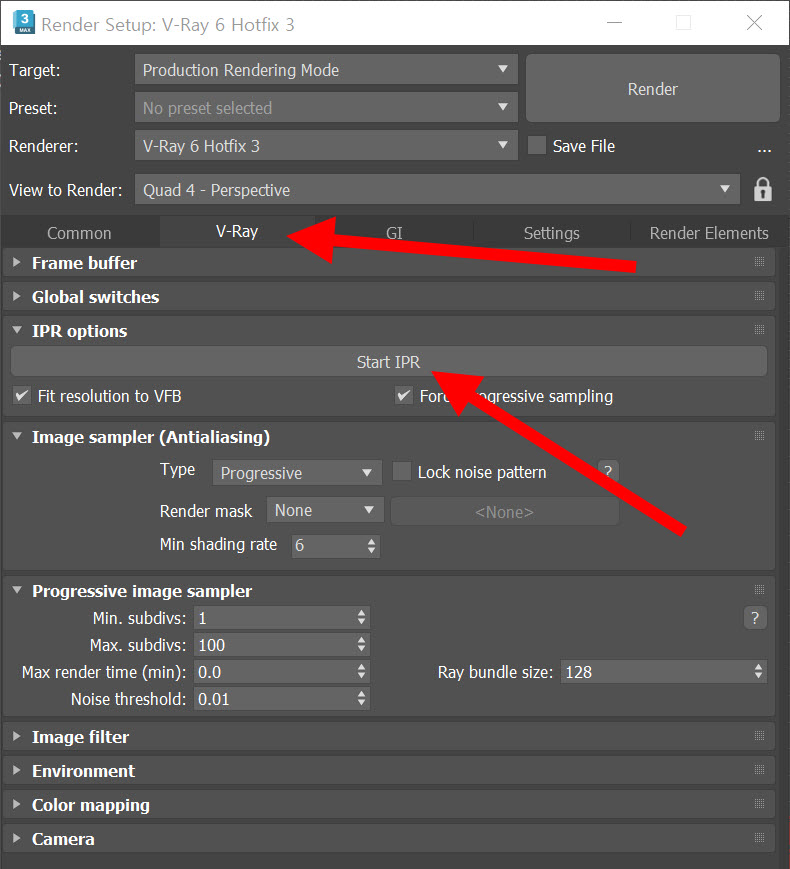Expand the Global switches rollout
This screenshot has height=869, width=790.
(x=17, y=296)
